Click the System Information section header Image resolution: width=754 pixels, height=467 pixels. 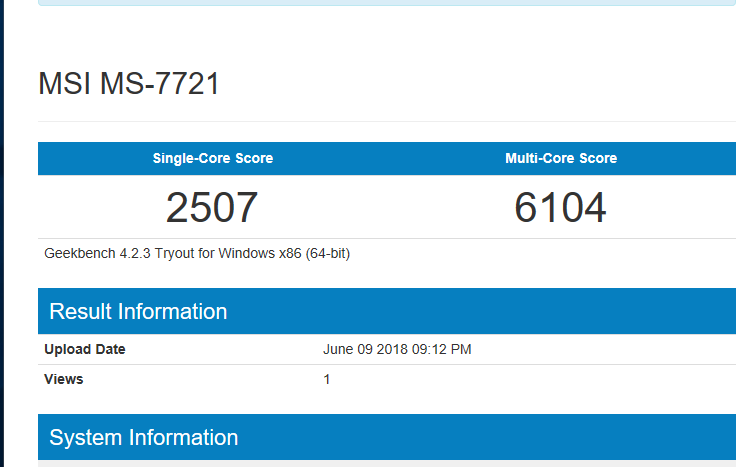387,437
